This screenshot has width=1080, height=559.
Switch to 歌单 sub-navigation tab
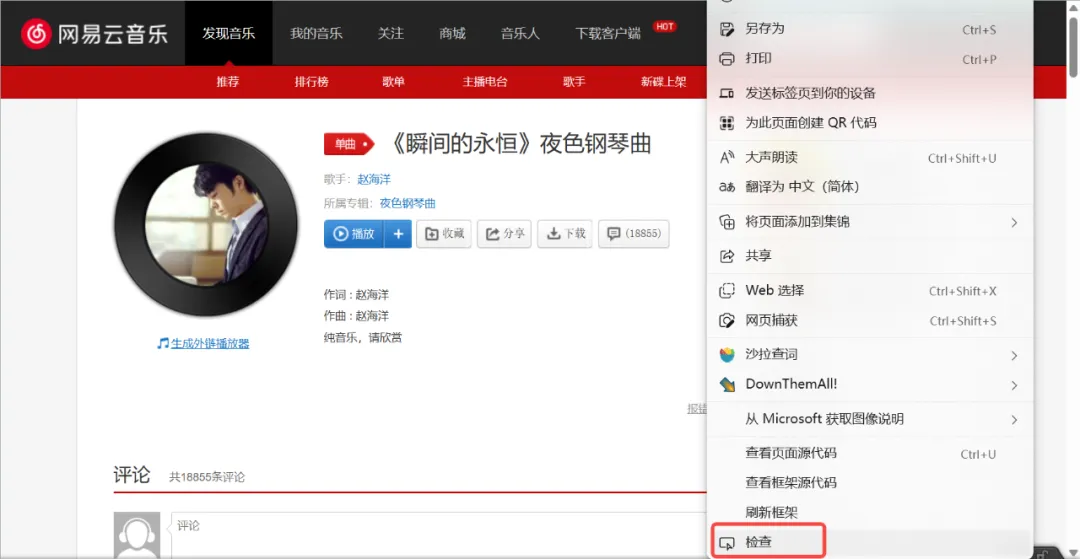pyautogui.click(x=394, y=82)
